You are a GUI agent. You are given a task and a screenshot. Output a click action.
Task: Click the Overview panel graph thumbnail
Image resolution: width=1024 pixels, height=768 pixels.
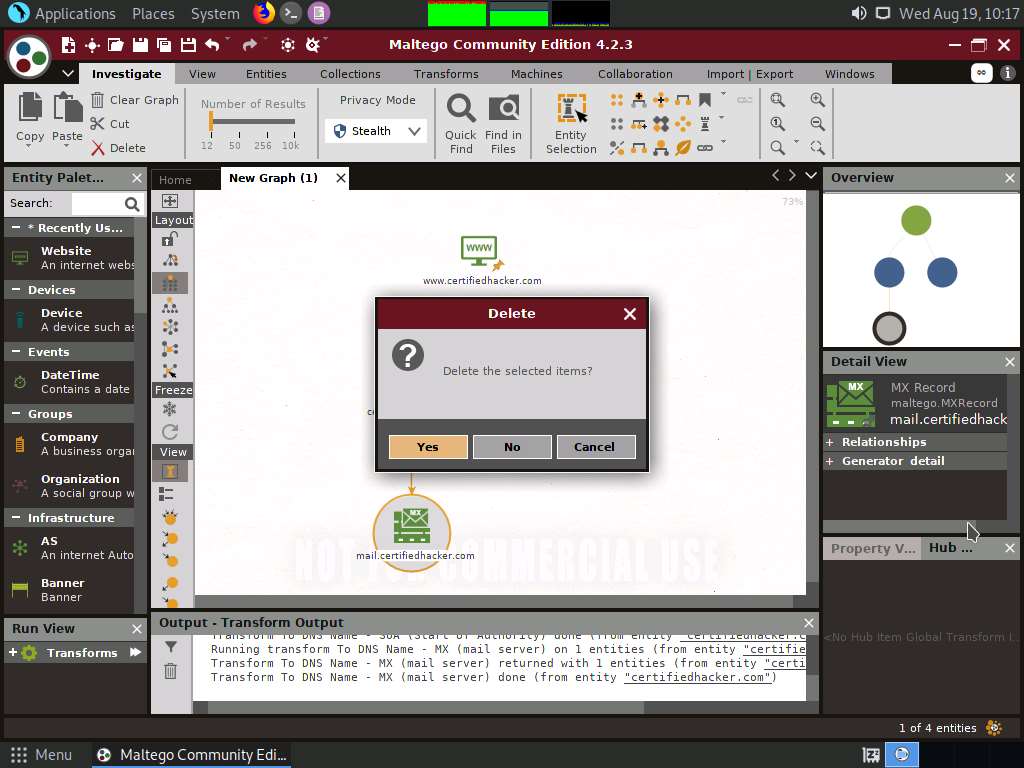point(921,270)
